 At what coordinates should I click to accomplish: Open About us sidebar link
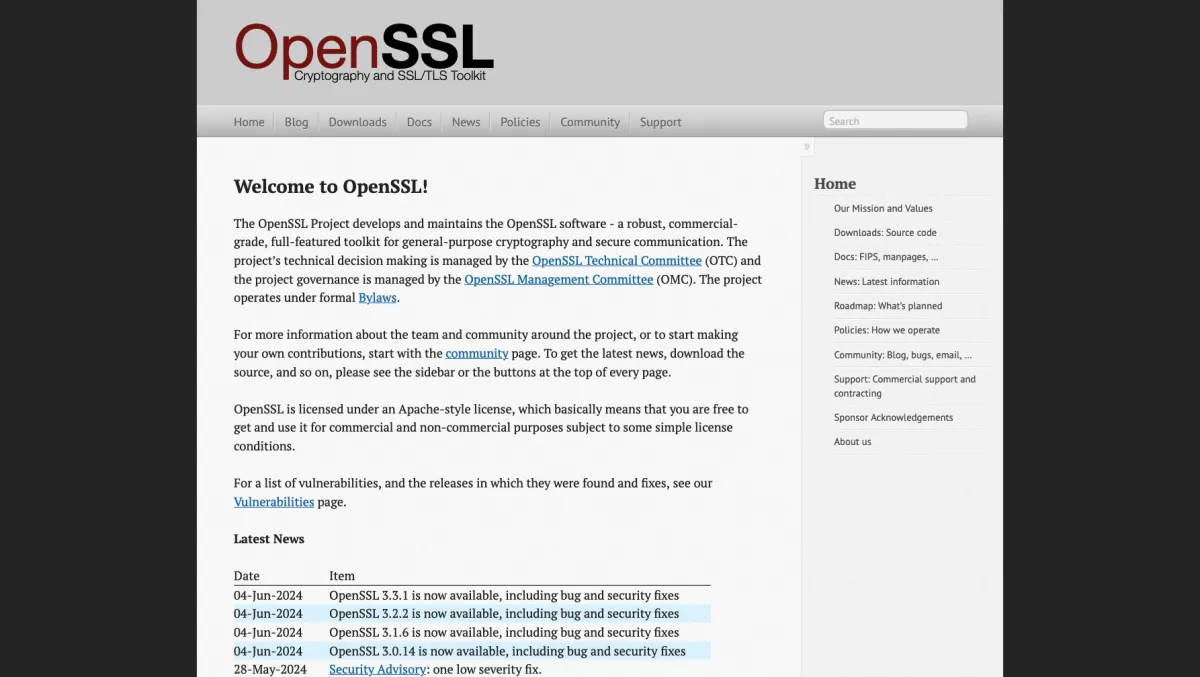pyautogui.click(x=853, y=441)
